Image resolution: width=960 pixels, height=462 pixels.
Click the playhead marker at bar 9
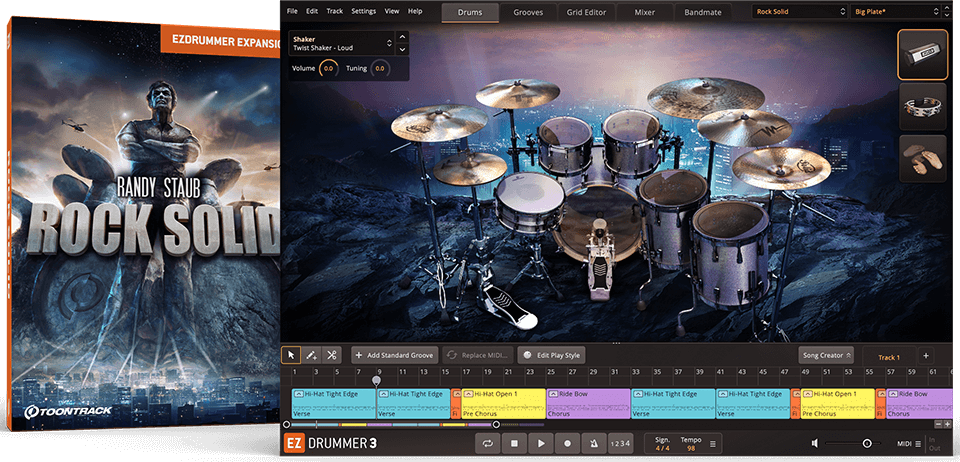click(x=377, y=381)
